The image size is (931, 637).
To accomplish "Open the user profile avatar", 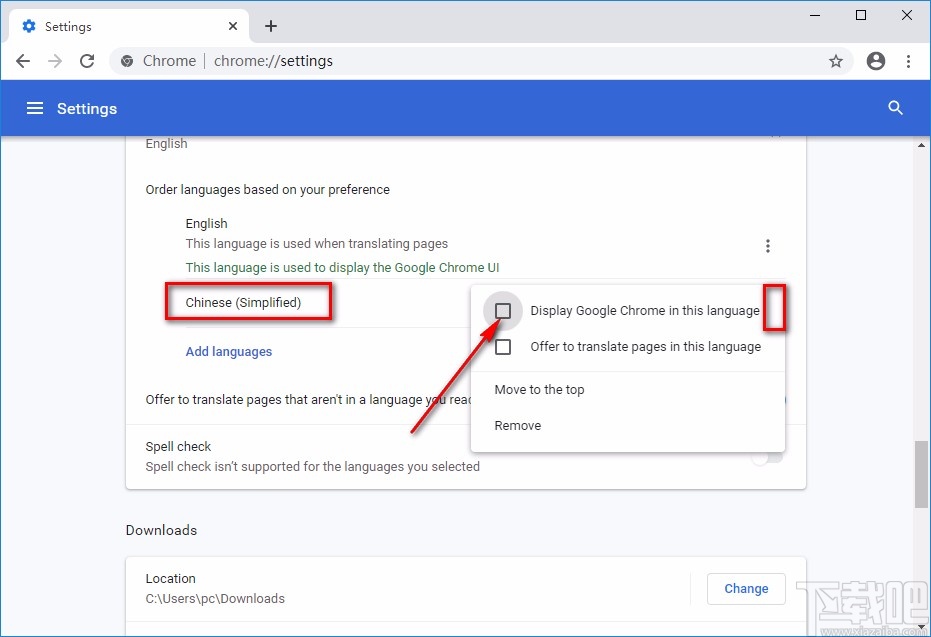I will [x=876, y=61].
